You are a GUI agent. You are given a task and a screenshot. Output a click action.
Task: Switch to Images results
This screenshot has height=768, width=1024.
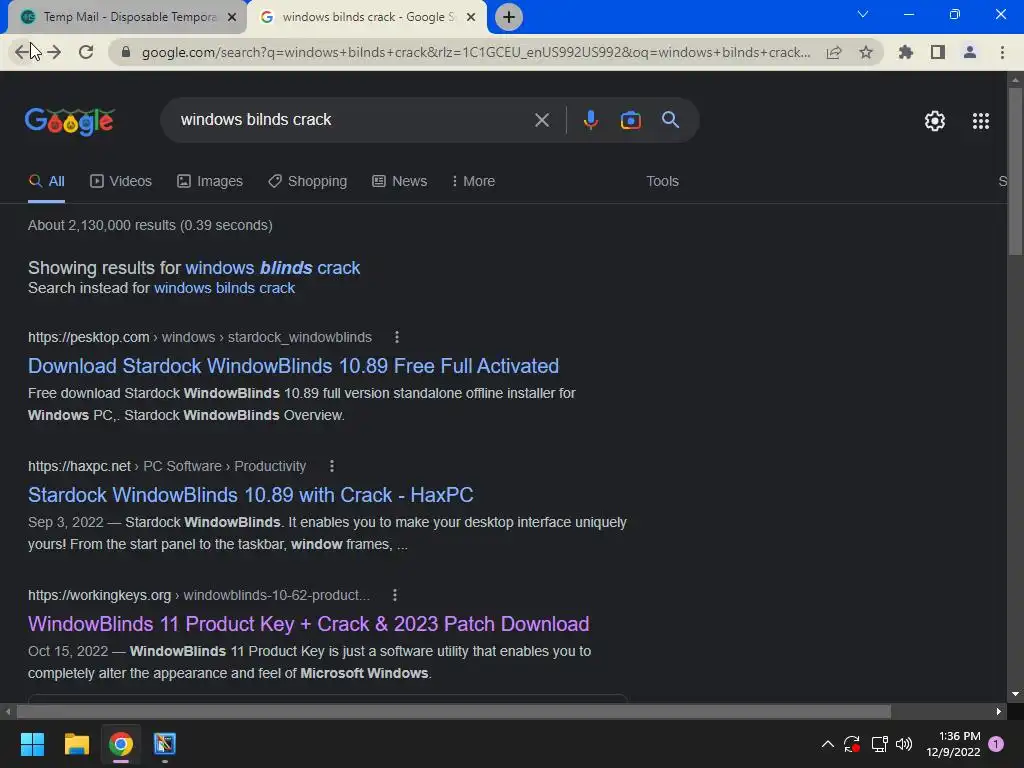tap(210, 182)
